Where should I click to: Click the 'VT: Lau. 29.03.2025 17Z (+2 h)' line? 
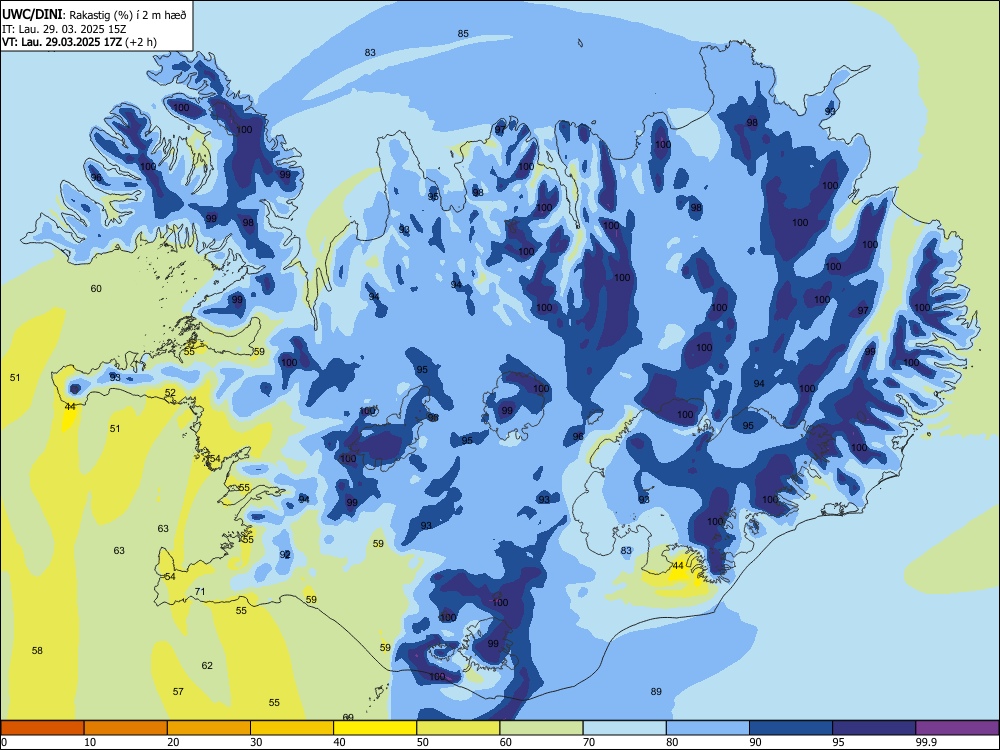(79, 42)
